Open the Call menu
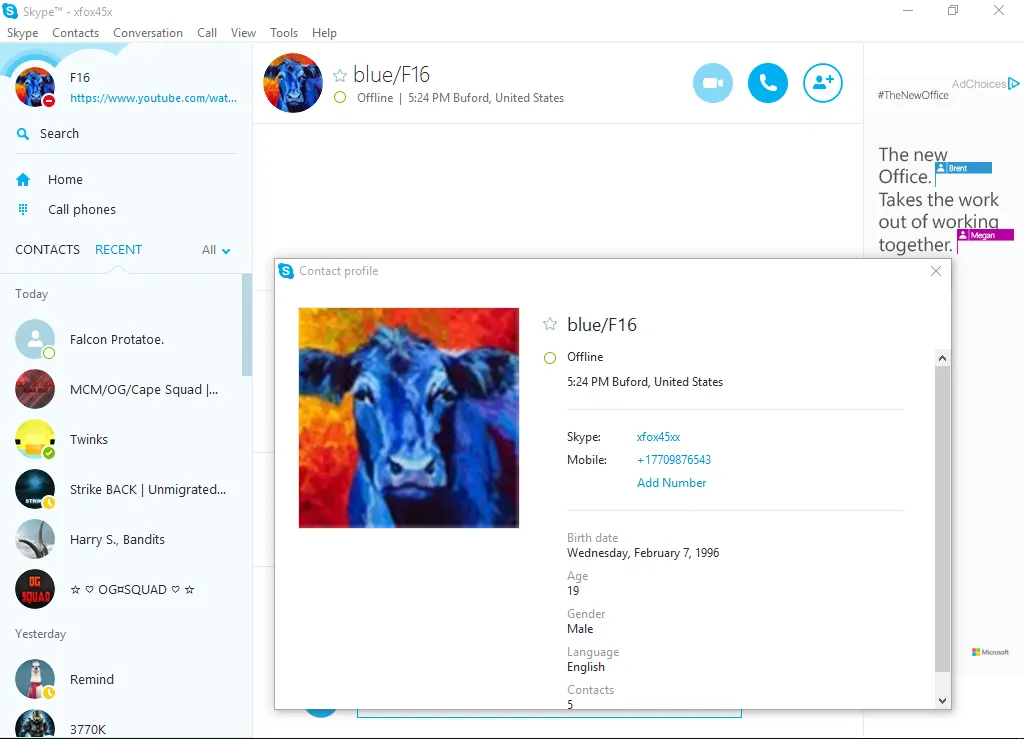 point(207,33)
